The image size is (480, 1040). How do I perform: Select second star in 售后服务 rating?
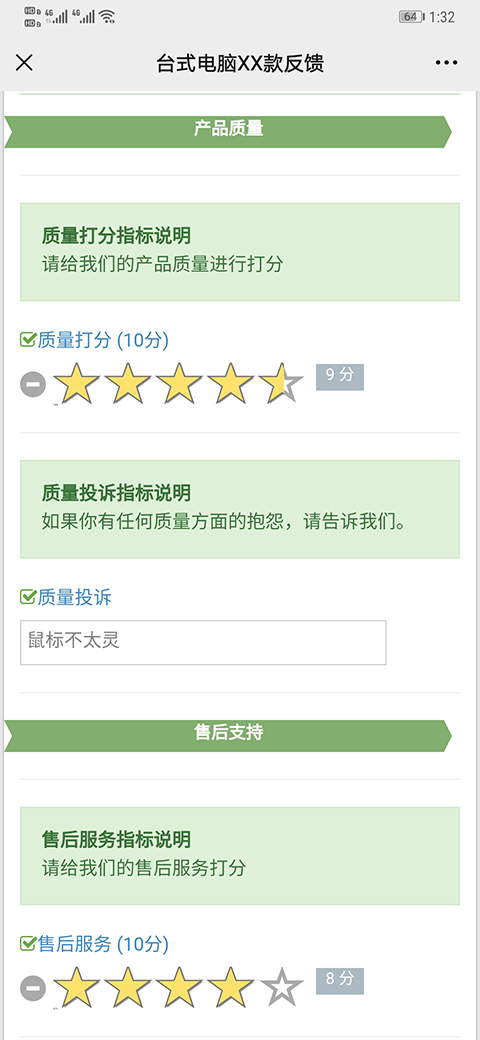[x=128, y=988]
